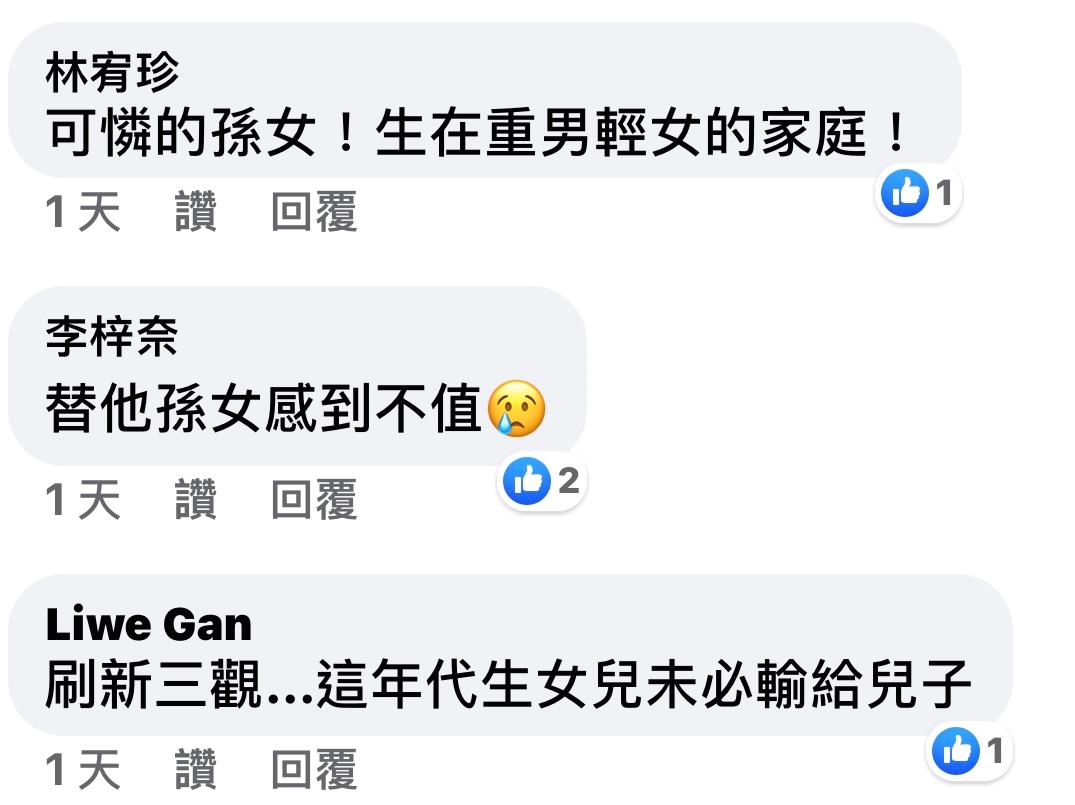This screenshot has width=1075, height=805.
Task: Reply to Liwe Gan's comment via 回覆
Action: point(314,769)
